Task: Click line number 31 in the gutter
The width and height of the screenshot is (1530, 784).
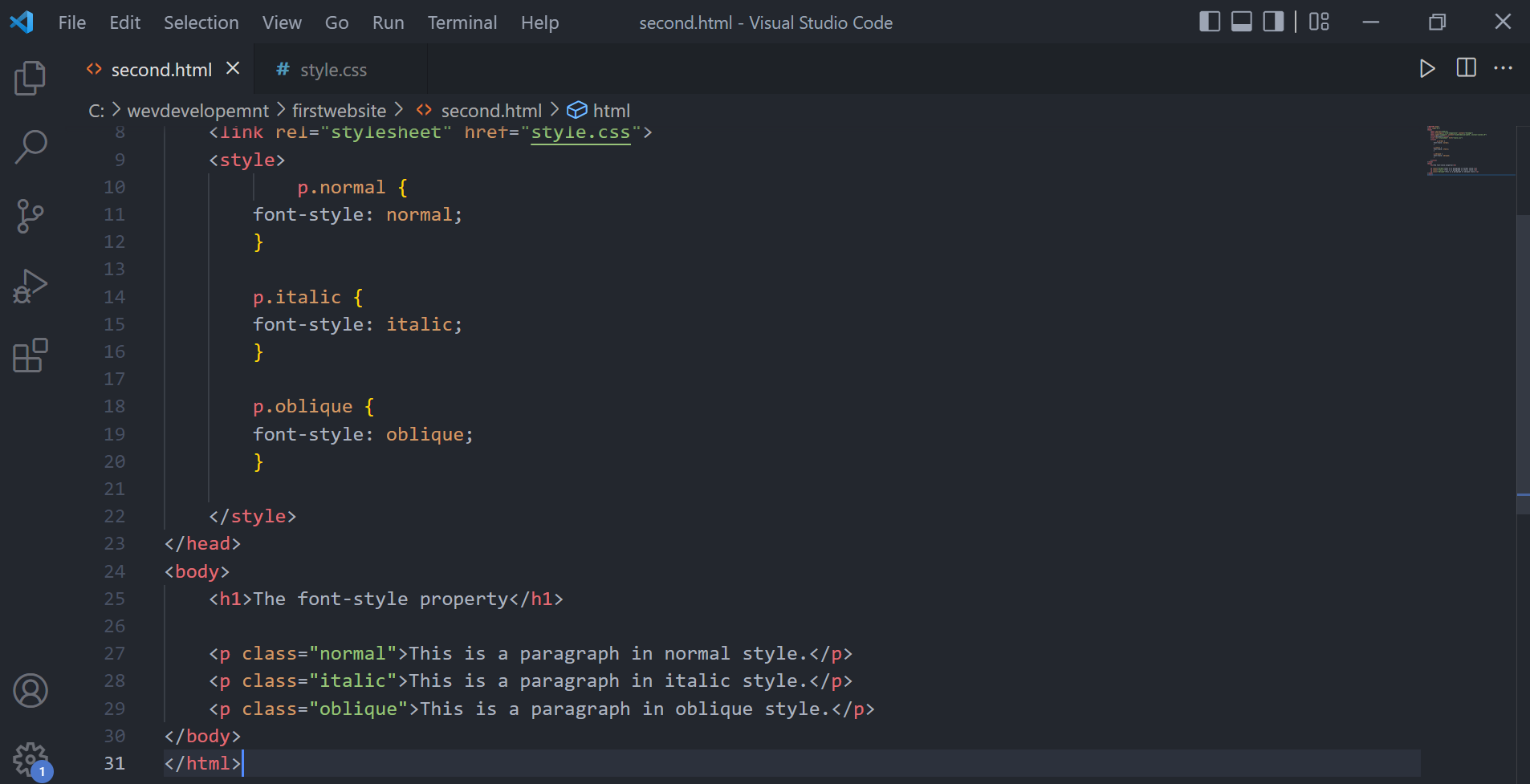Action: click(115, 763)
